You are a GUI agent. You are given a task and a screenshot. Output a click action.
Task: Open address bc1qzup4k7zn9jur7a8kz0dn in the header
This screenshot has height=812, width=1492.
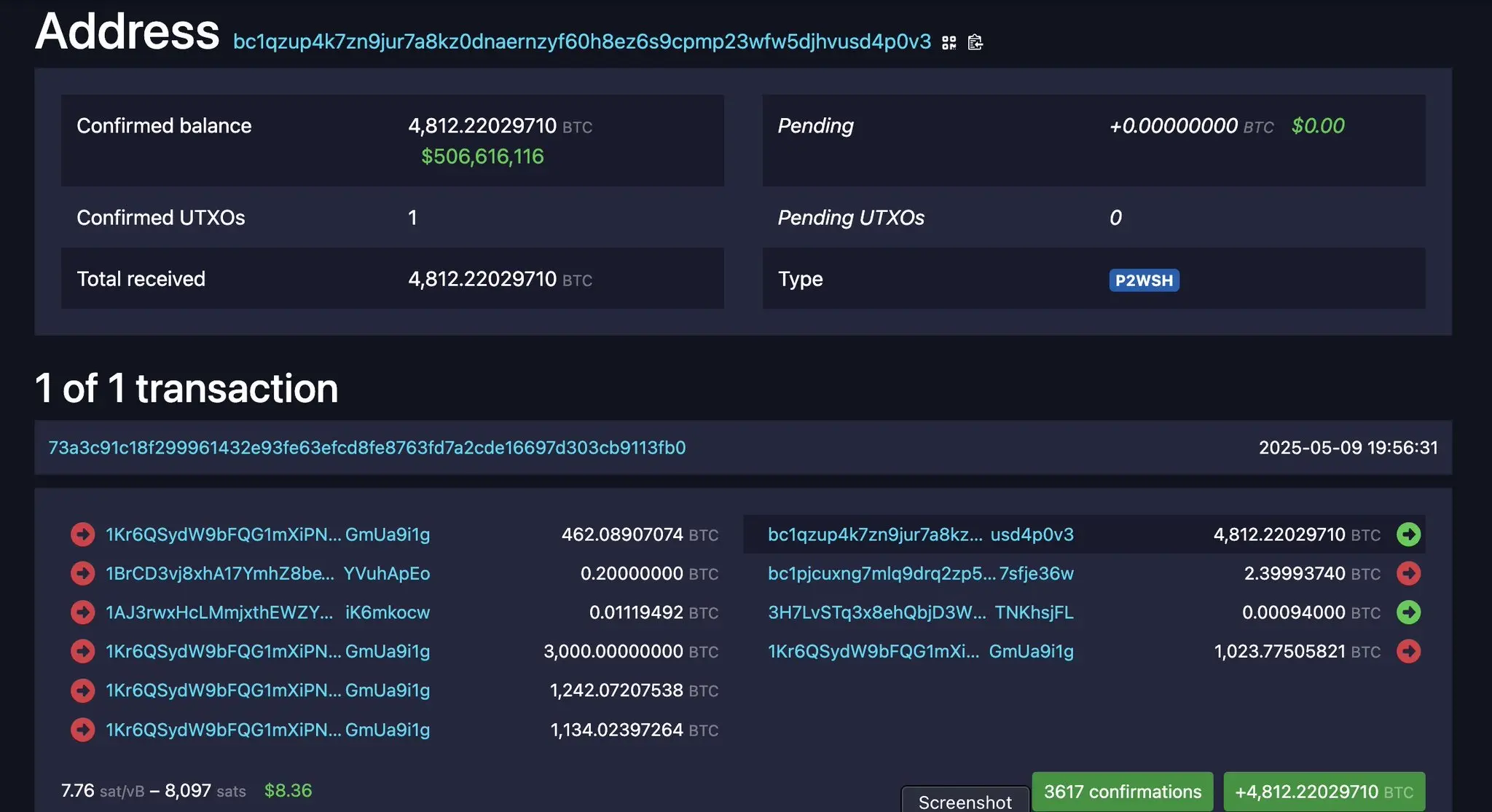[581, 42]
